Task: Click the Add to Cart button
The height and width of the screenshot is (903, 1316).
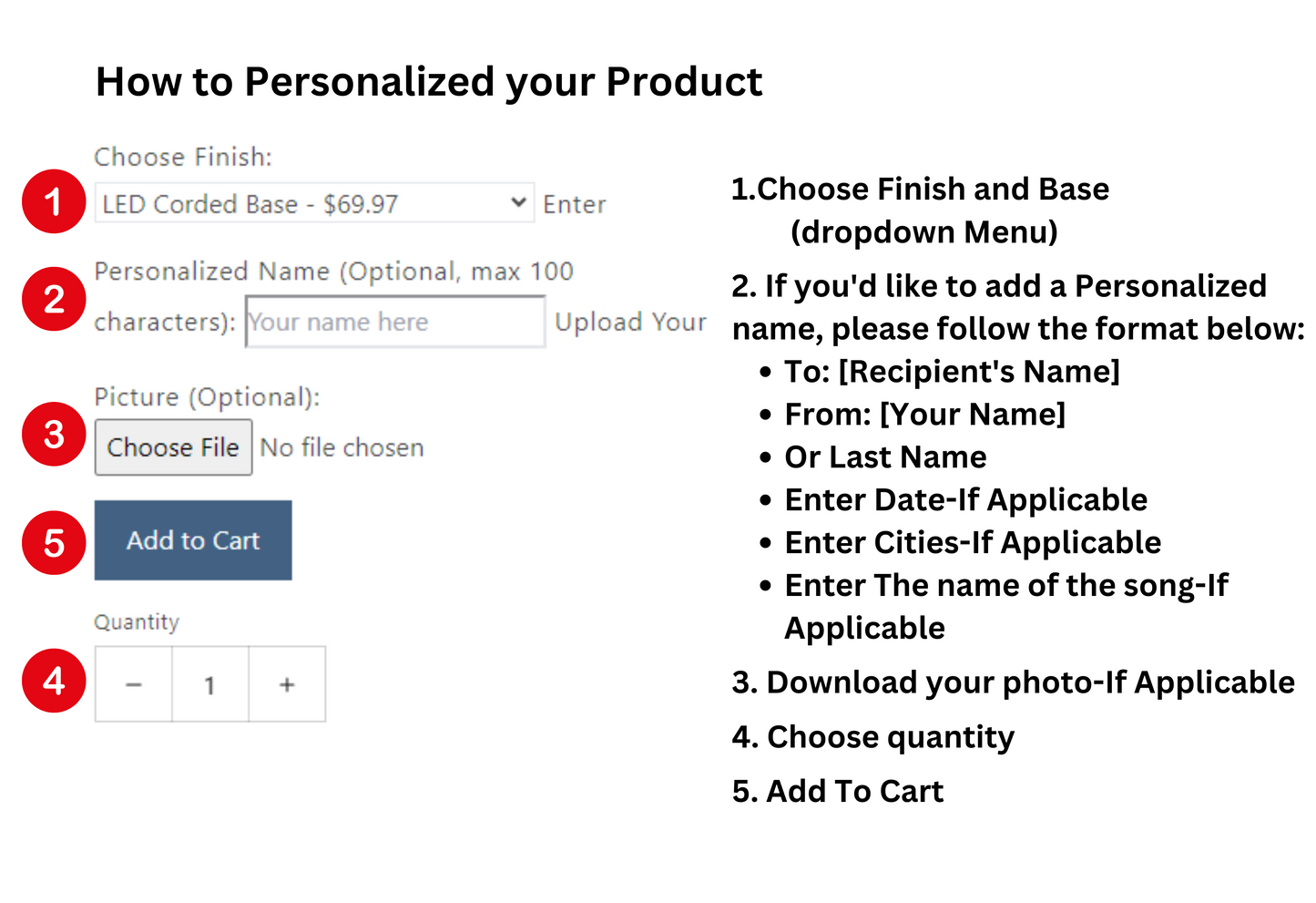Action: pyautogui.click(x=193, y=540)
